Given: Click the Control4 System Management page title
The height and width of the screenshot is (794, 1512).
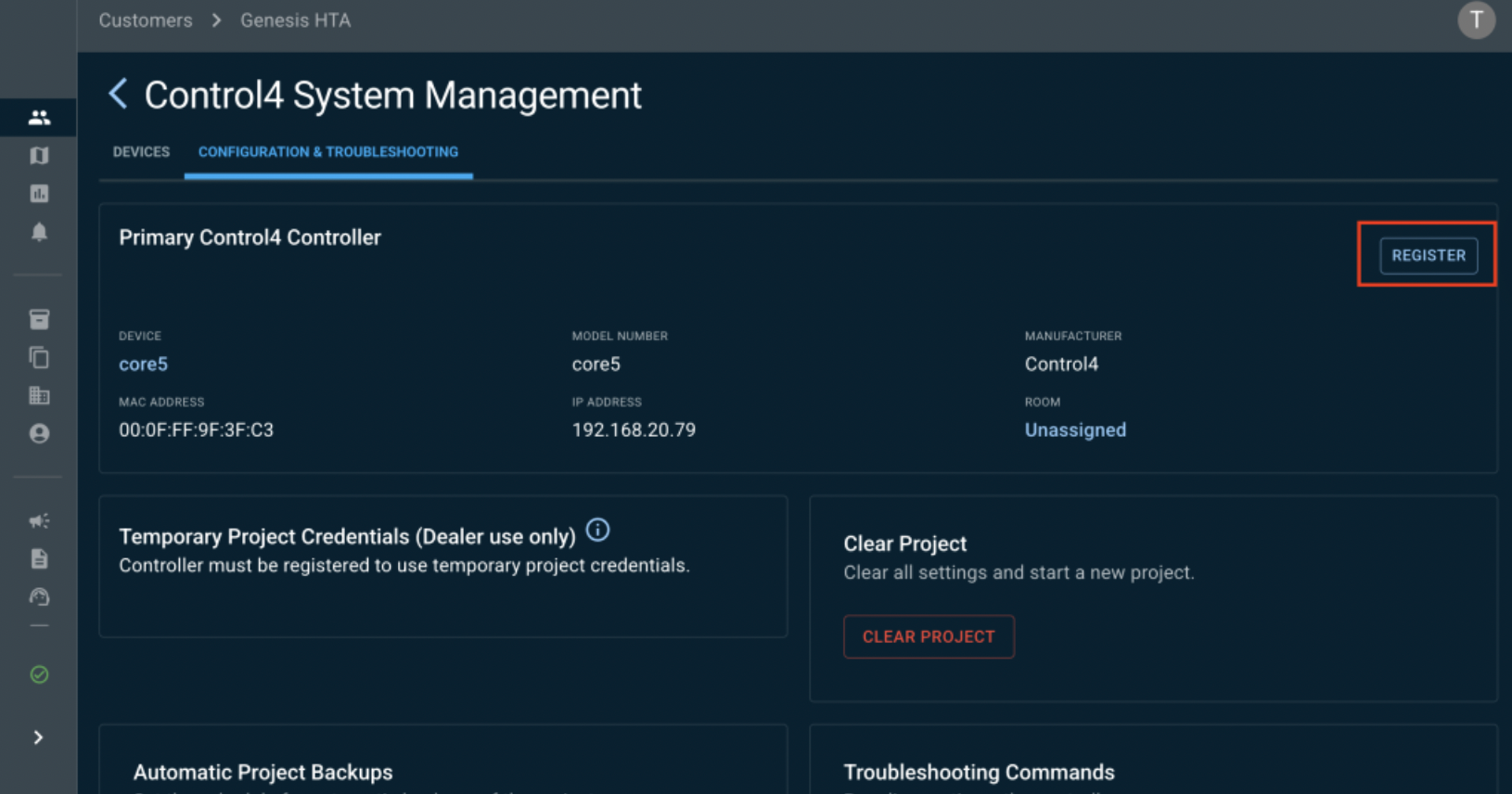Looking at the screenshot, I should click(393, 96).
